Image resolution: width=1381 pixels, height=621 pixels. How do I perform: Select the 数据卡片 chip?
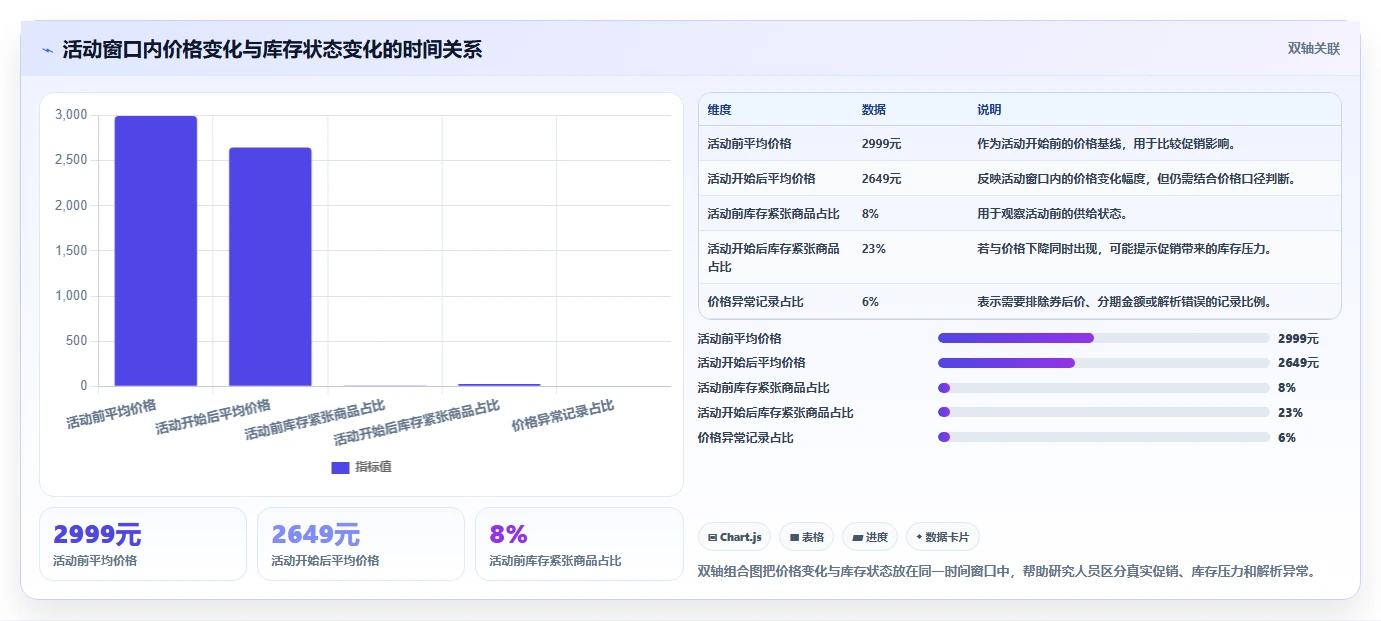click(942, 537)
